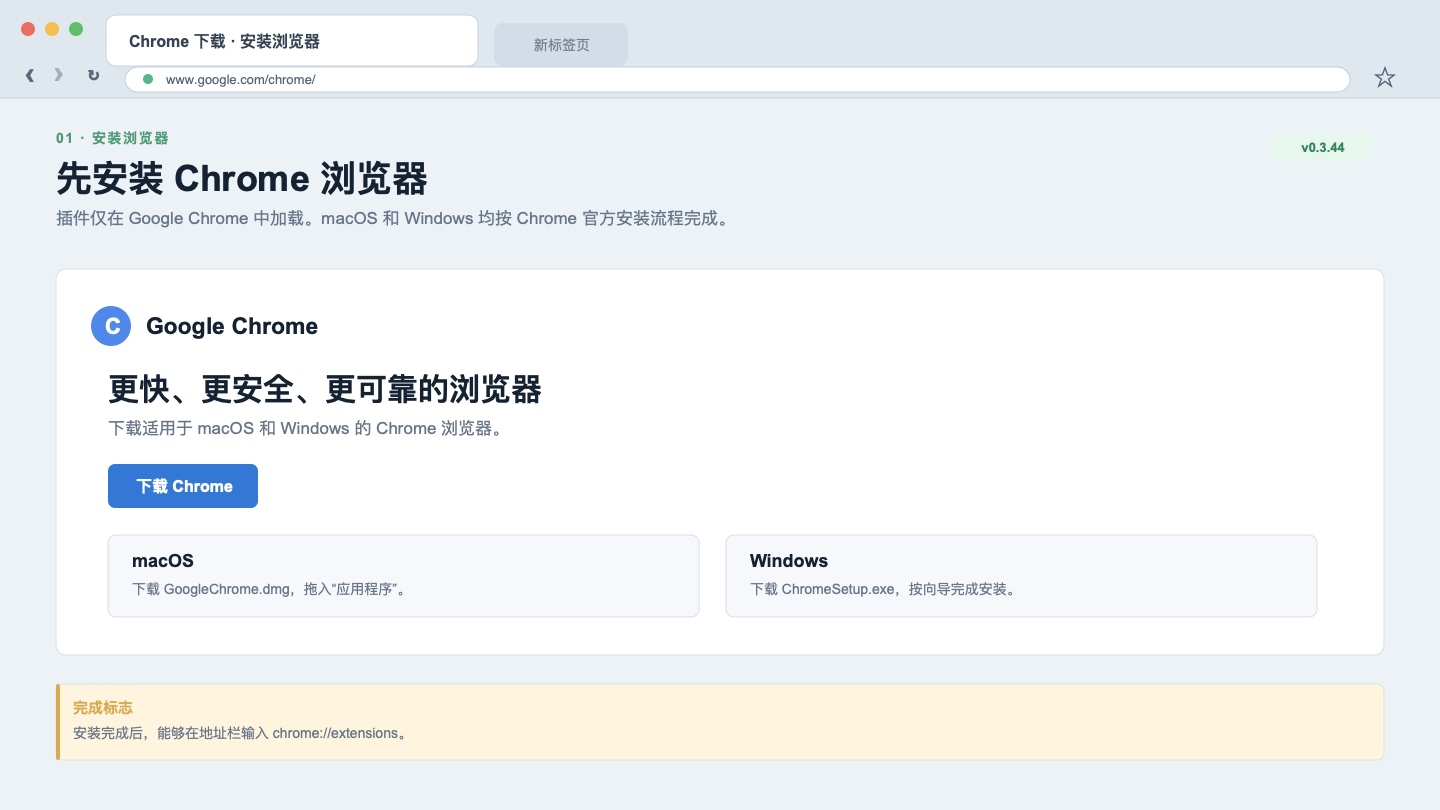Open the 新标签页 tab
1440x810 pixels.
tap(561, 45)
